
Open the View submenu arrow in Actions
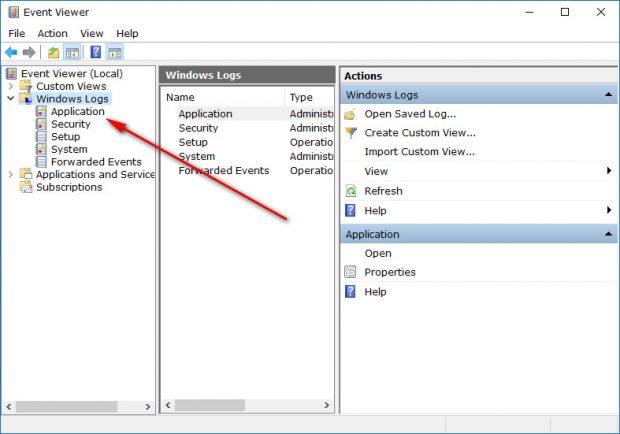[609, 170]
